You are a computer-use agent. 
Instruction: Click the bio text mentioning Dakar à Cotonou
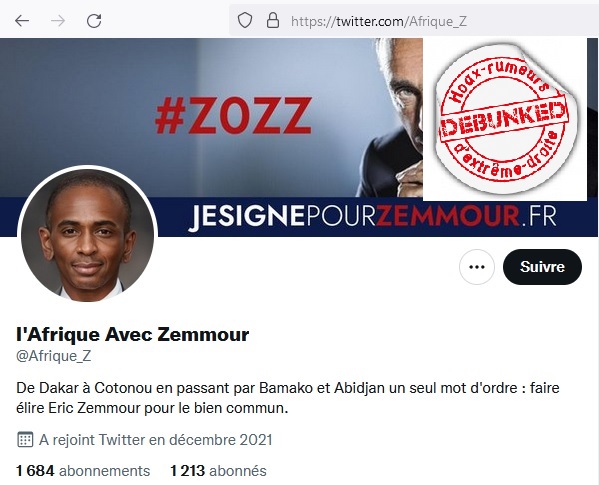[x=288, y=398]
